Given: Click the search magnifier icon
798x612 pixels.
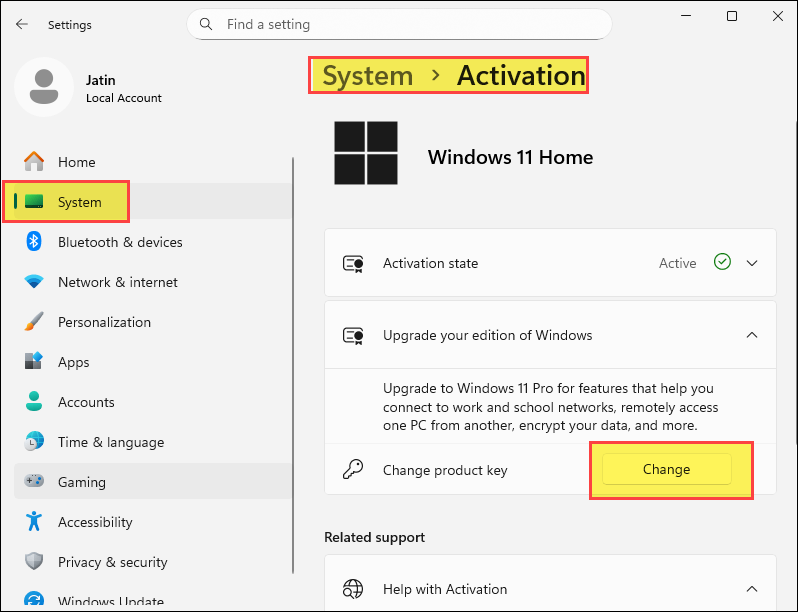Looking at the screenshot, I should [x=206, y=24].
